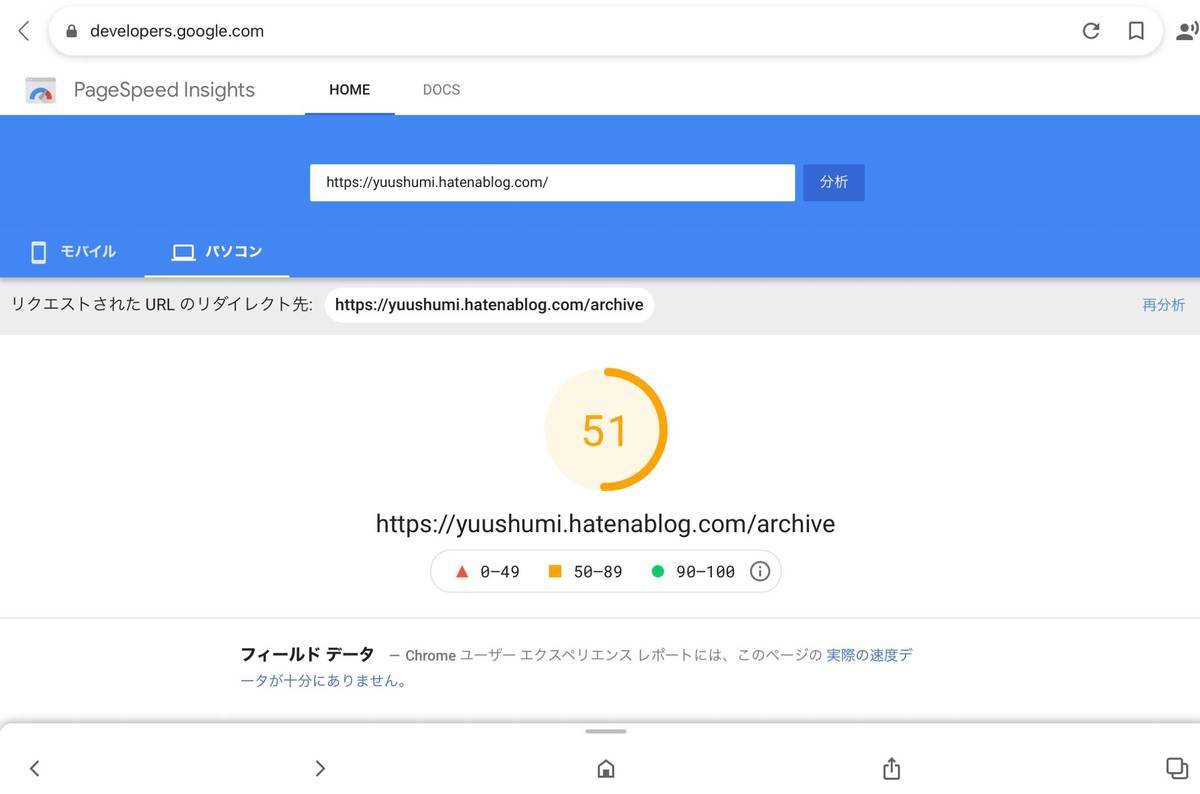
Task: Open score legend info icon
Action: tap(760, 572)
